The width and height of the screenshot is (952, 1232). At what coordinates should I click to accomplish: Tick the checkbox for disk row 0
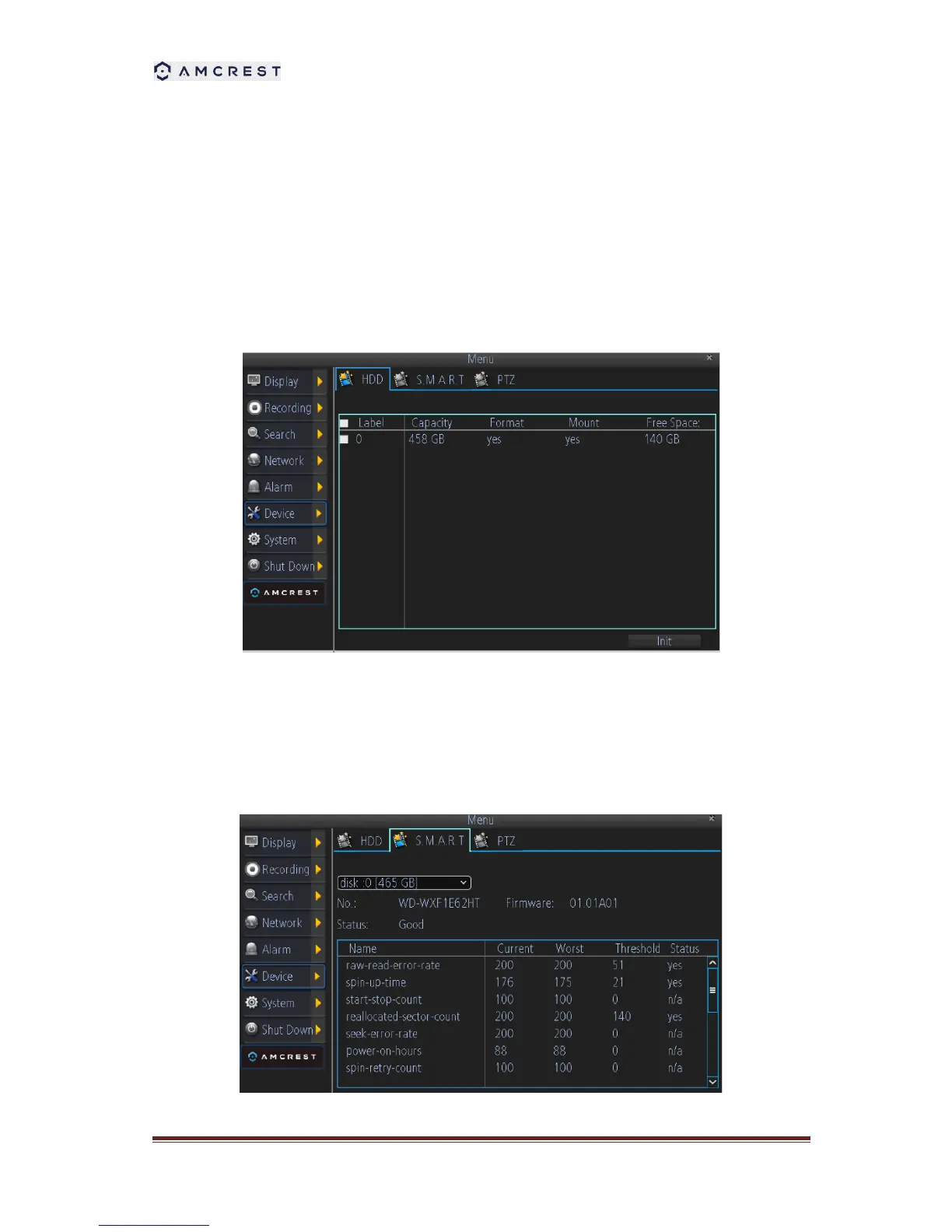click(344, 439)
